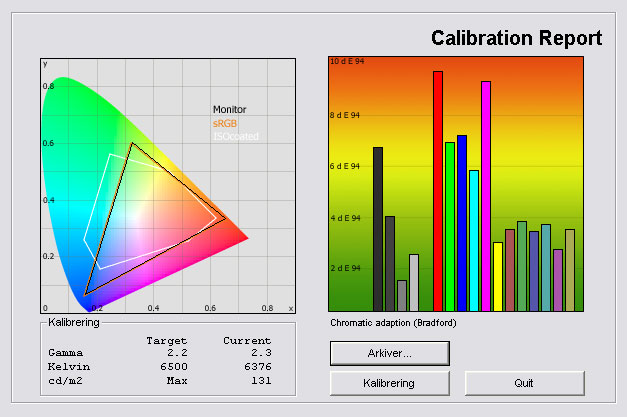627x417 pixels.
Task: Click the Calibration Report title
Action: click(516, 39)
